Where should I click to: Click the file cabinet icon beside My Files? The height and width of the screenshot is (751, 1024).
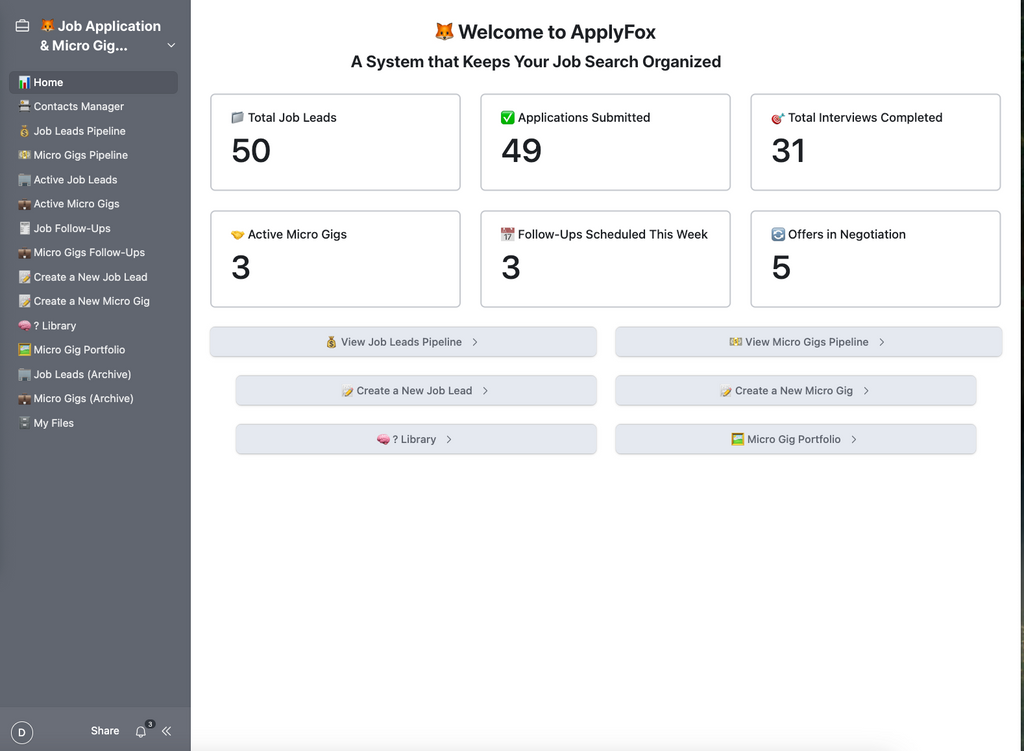click(x=24, y=423)
